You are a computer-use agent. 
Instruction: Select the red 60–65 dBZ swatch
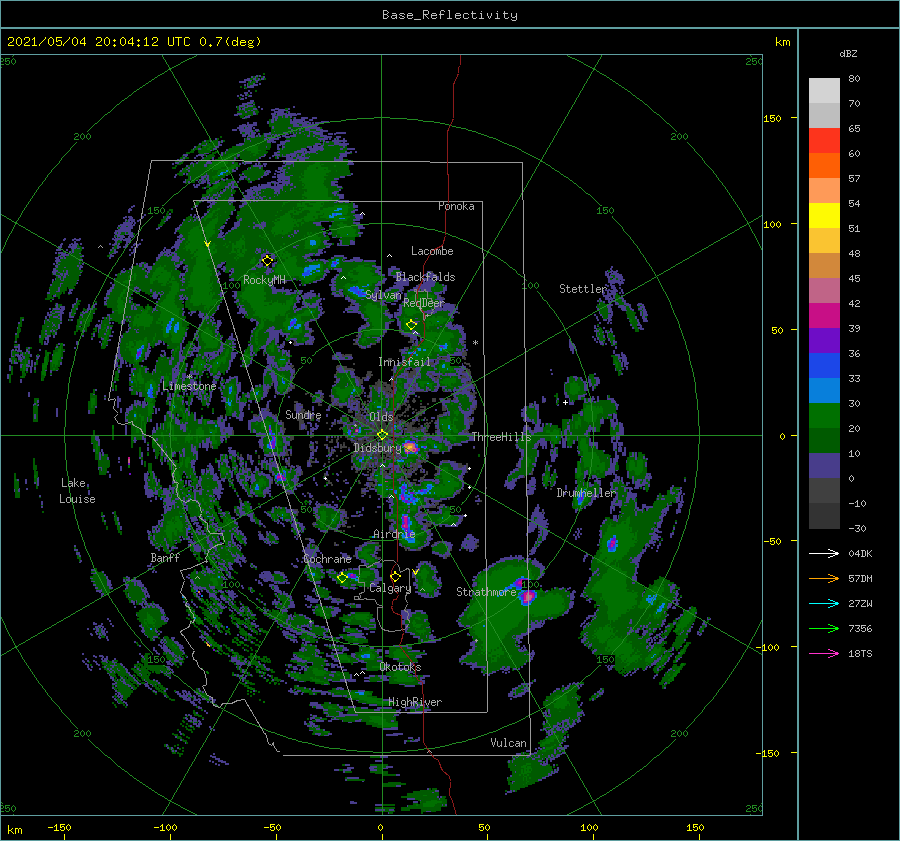(x=824, y=141)
